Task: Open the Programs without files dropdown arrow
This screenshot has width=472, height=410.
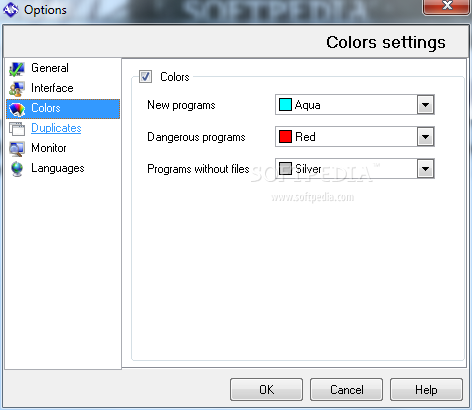Action: click(x=425, y=169)
